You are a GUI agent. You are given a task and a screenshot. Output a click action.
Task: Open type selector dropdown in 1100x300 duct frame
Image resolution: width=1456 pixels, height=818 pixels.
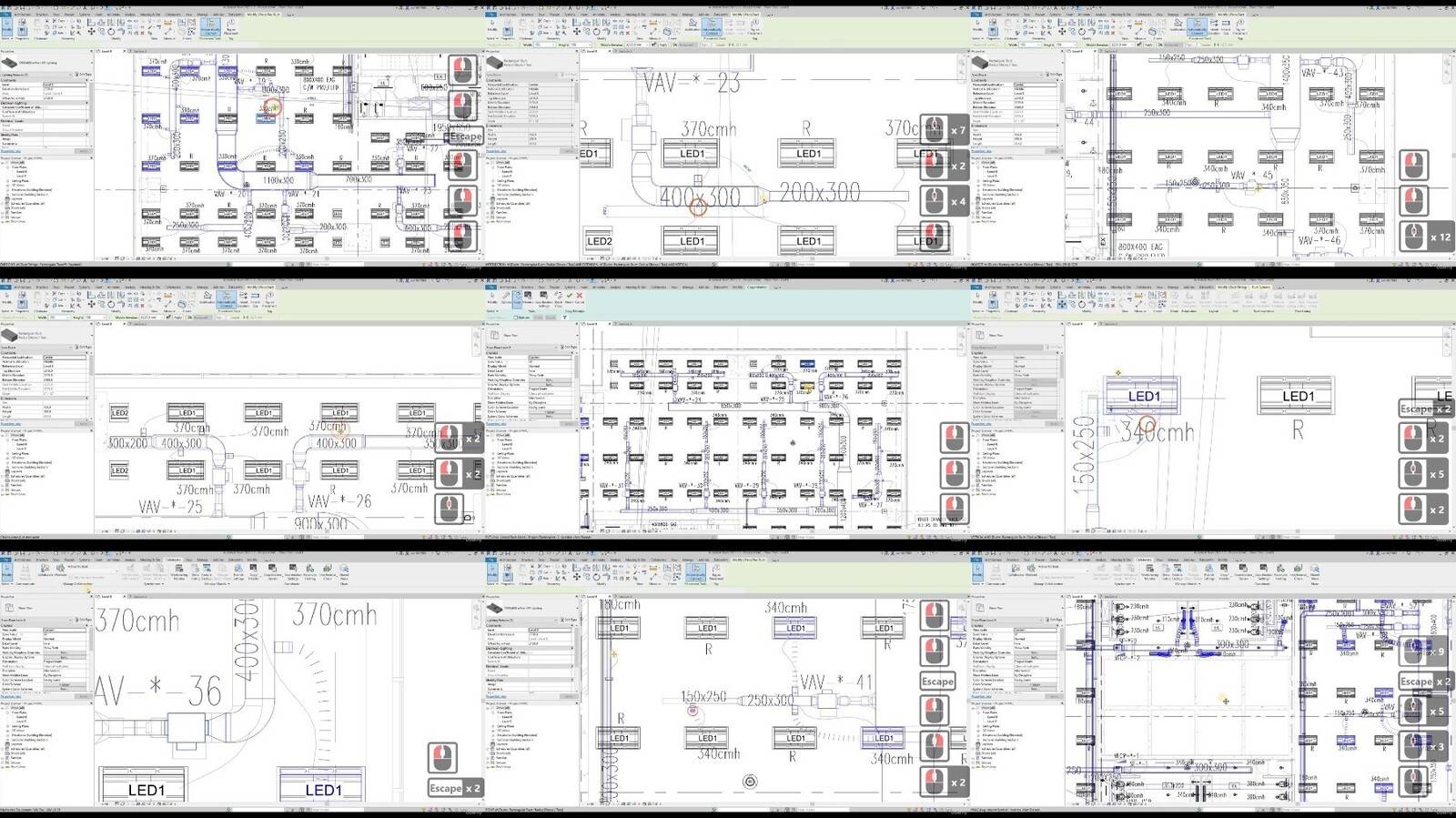coord(45,63)
